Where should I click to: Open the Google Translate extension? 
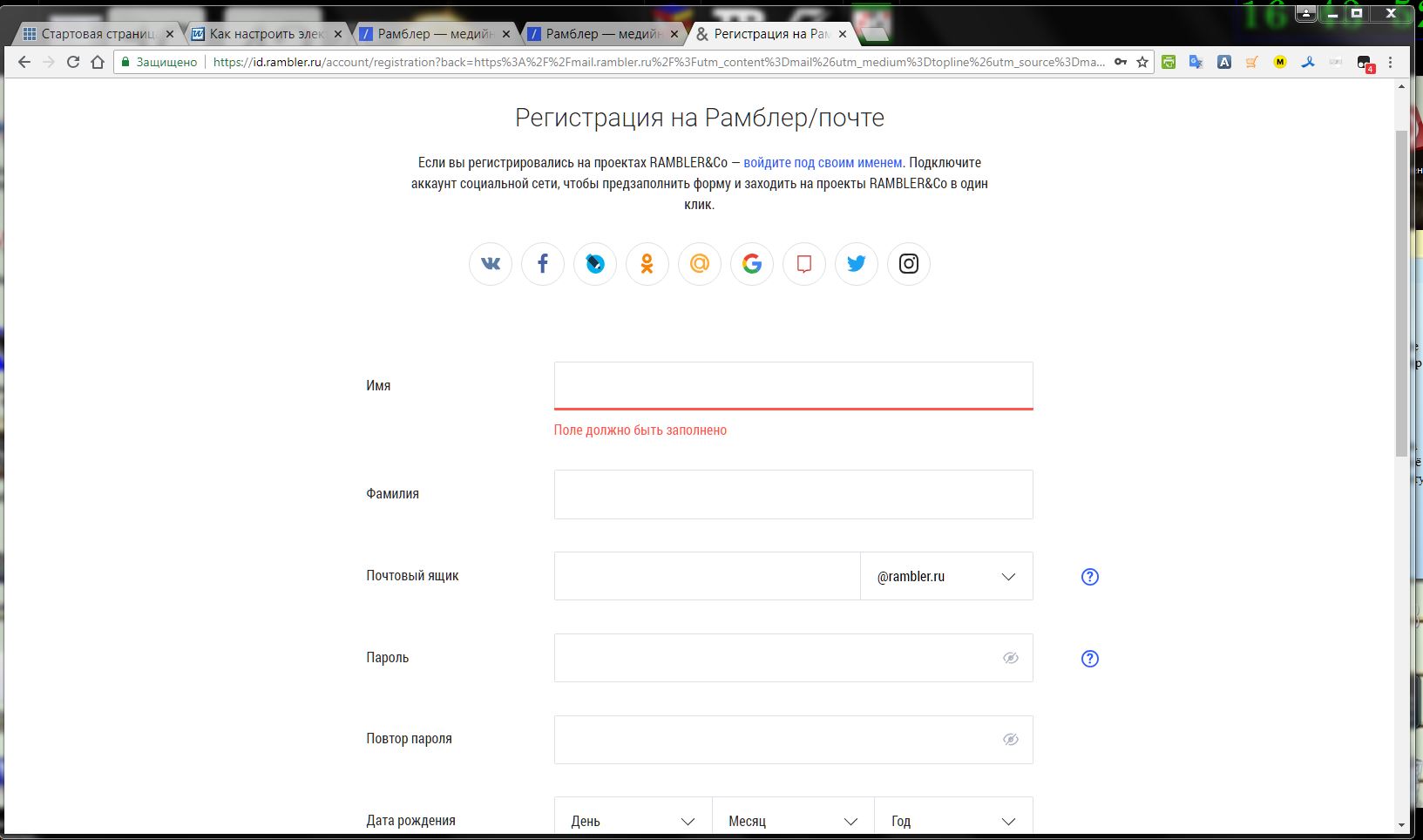click(x=1196, y=62)
